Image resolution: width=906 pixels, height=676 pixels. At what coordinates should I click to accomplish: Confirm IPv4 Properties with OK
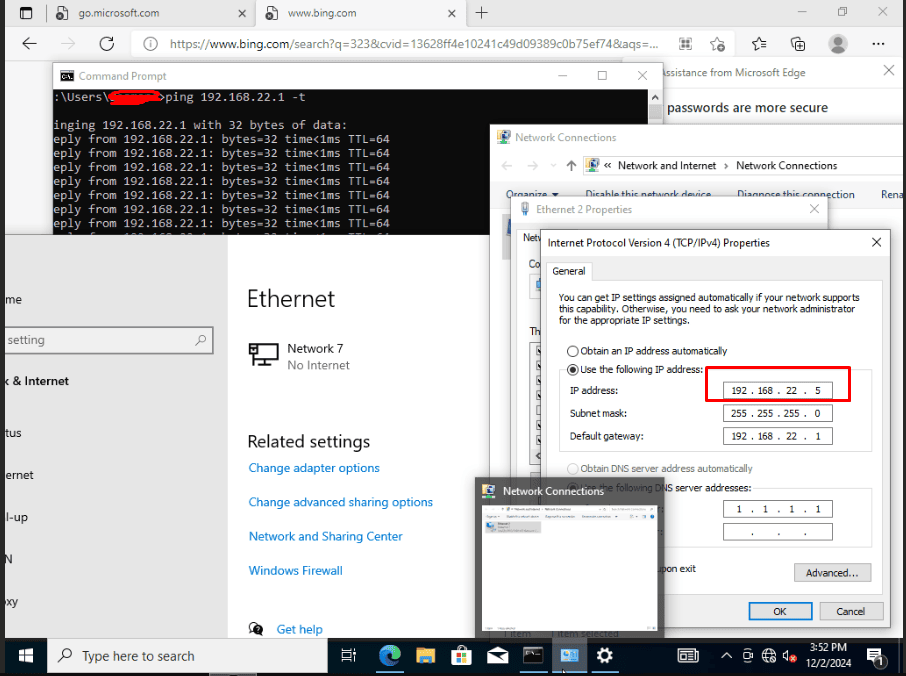[x=780, y=611]
